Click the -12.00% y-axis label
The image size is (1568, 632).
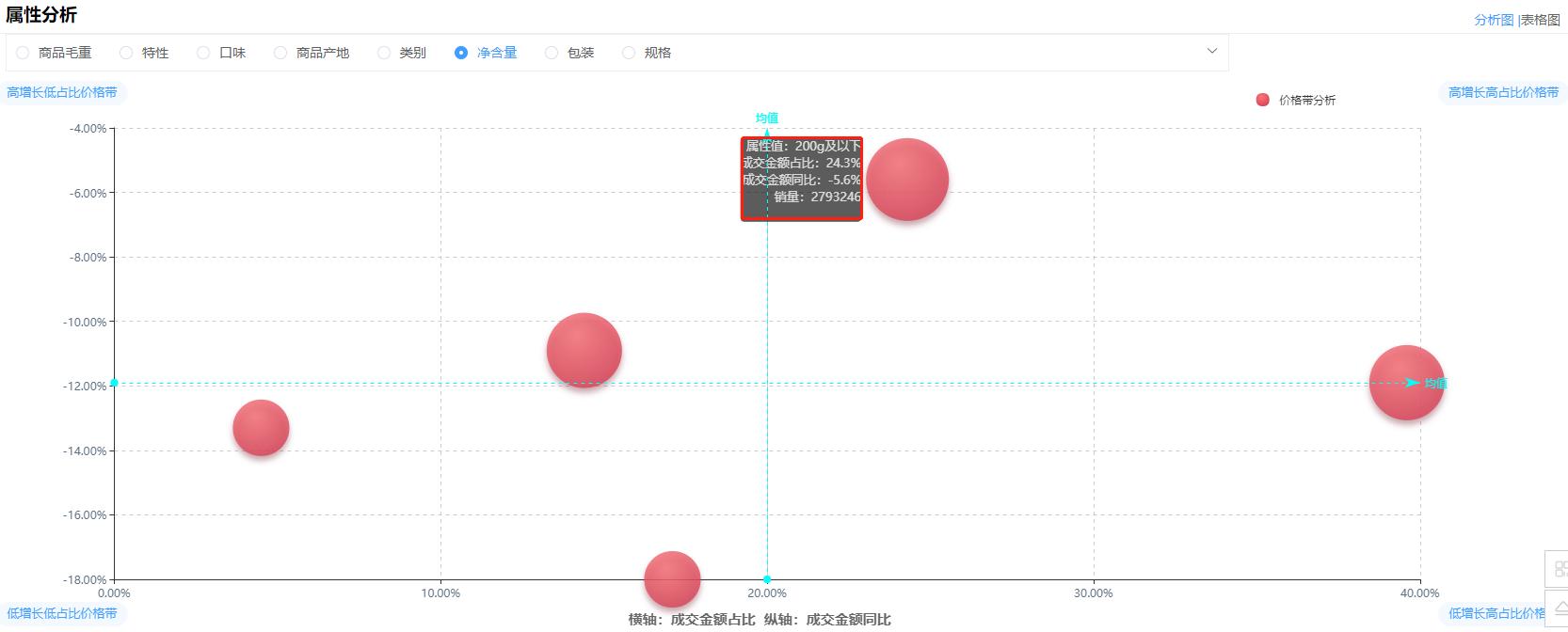(x=86, y=387)
